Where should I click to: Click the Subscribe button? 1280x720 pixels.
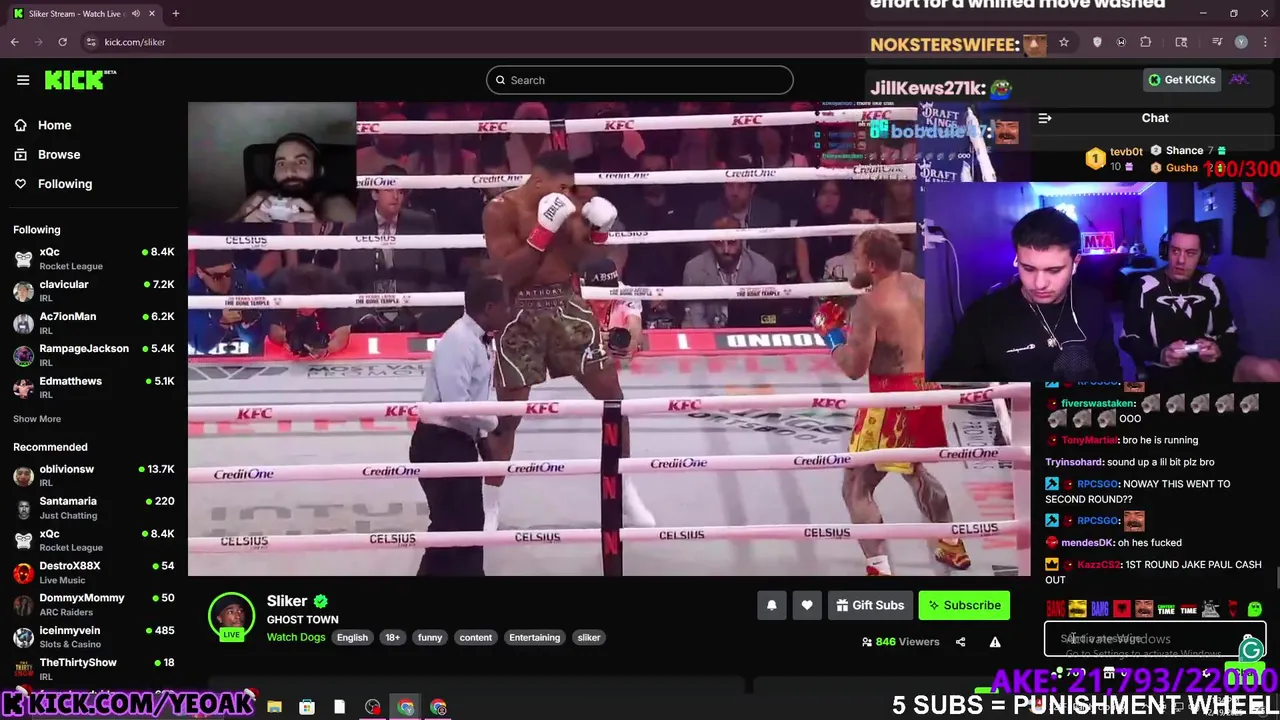click(x=965, y=605)
